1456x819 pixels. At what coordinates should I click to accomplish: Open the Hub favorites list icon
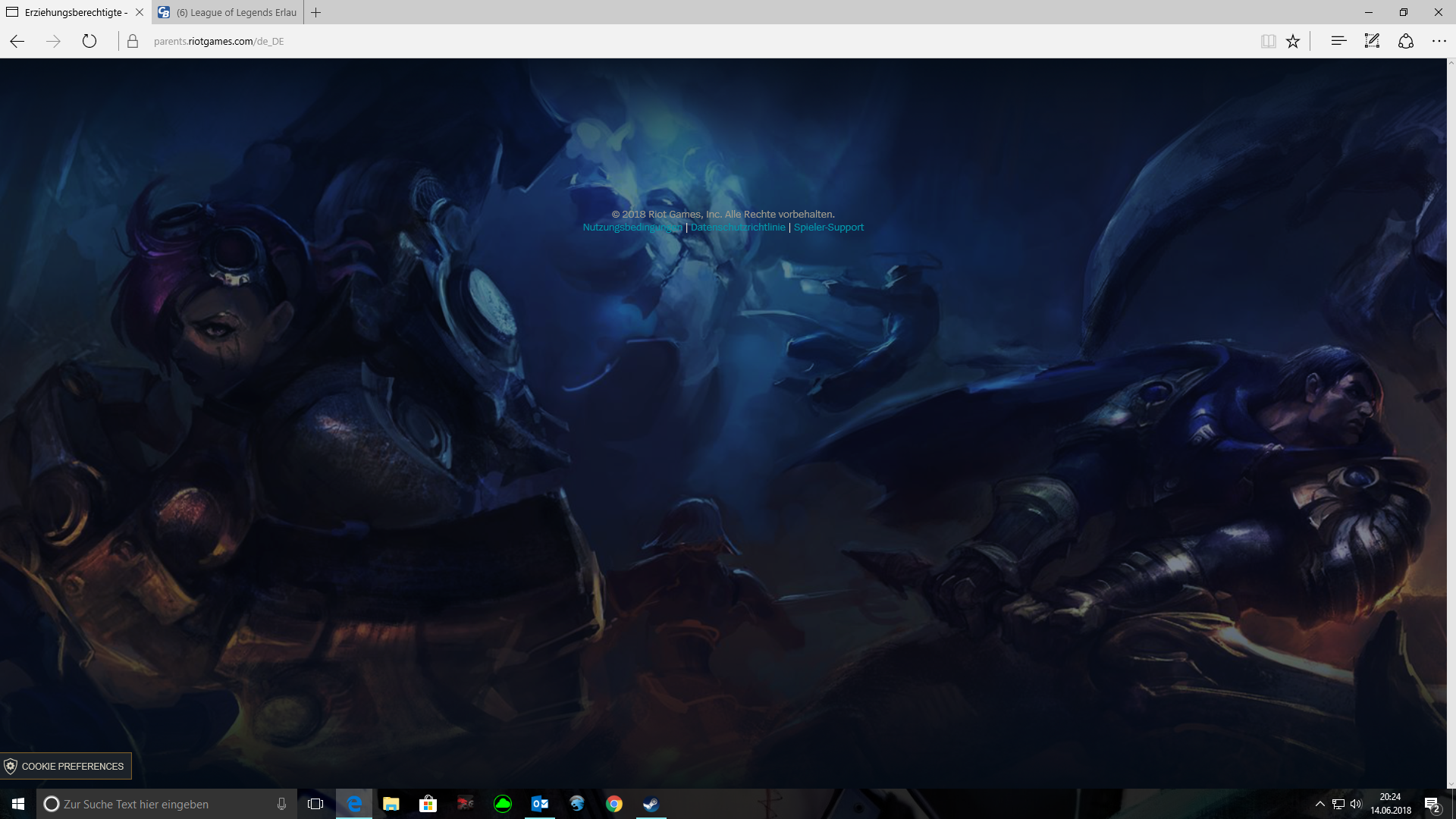click(x=1338, y=41)
